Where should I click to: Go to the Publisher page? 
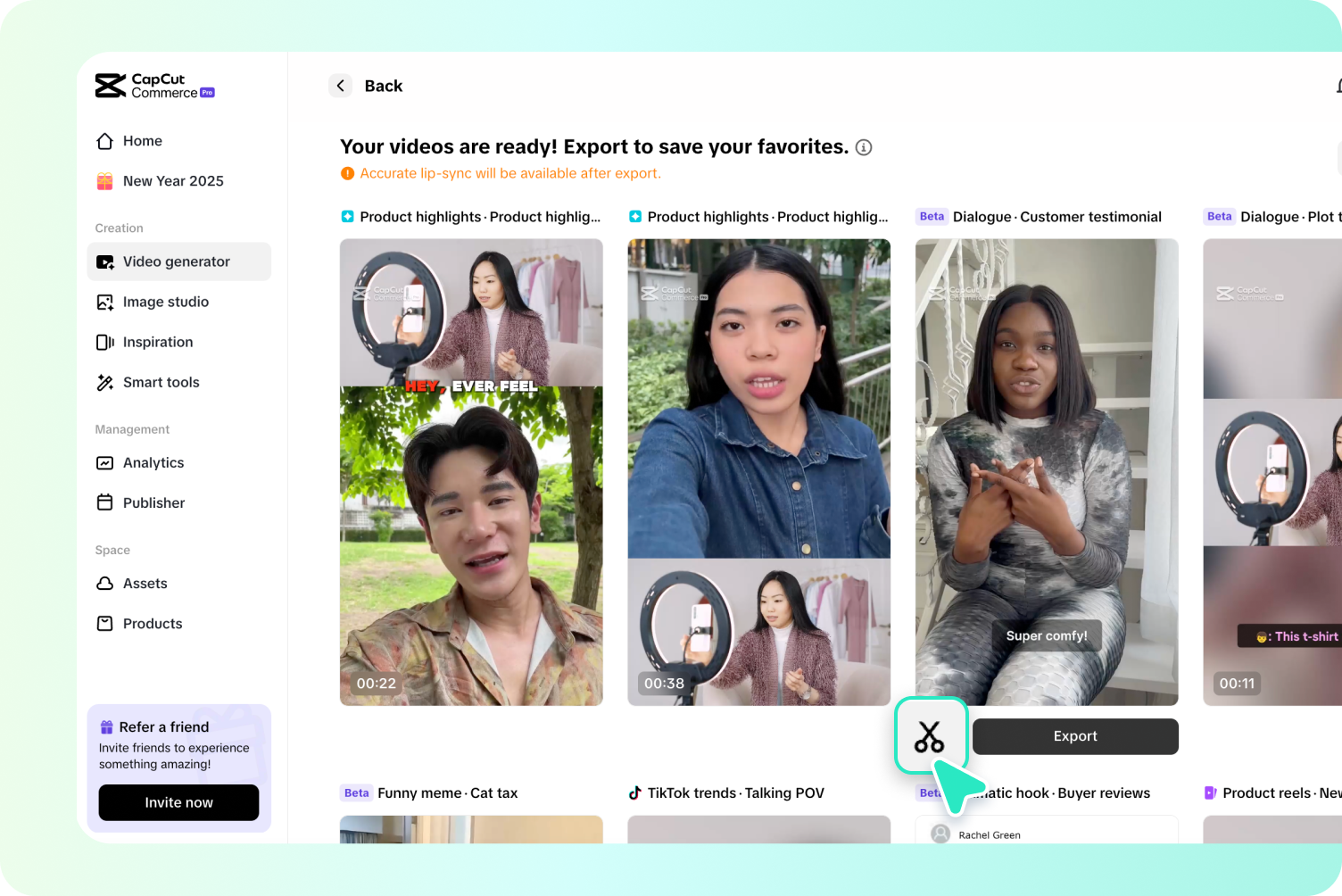coord(179,502)
